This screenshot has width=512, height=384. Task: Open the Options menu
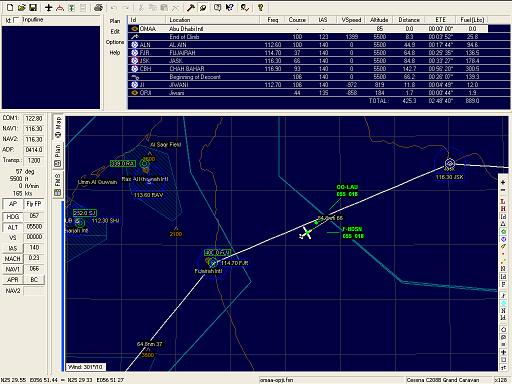point(115,42)
